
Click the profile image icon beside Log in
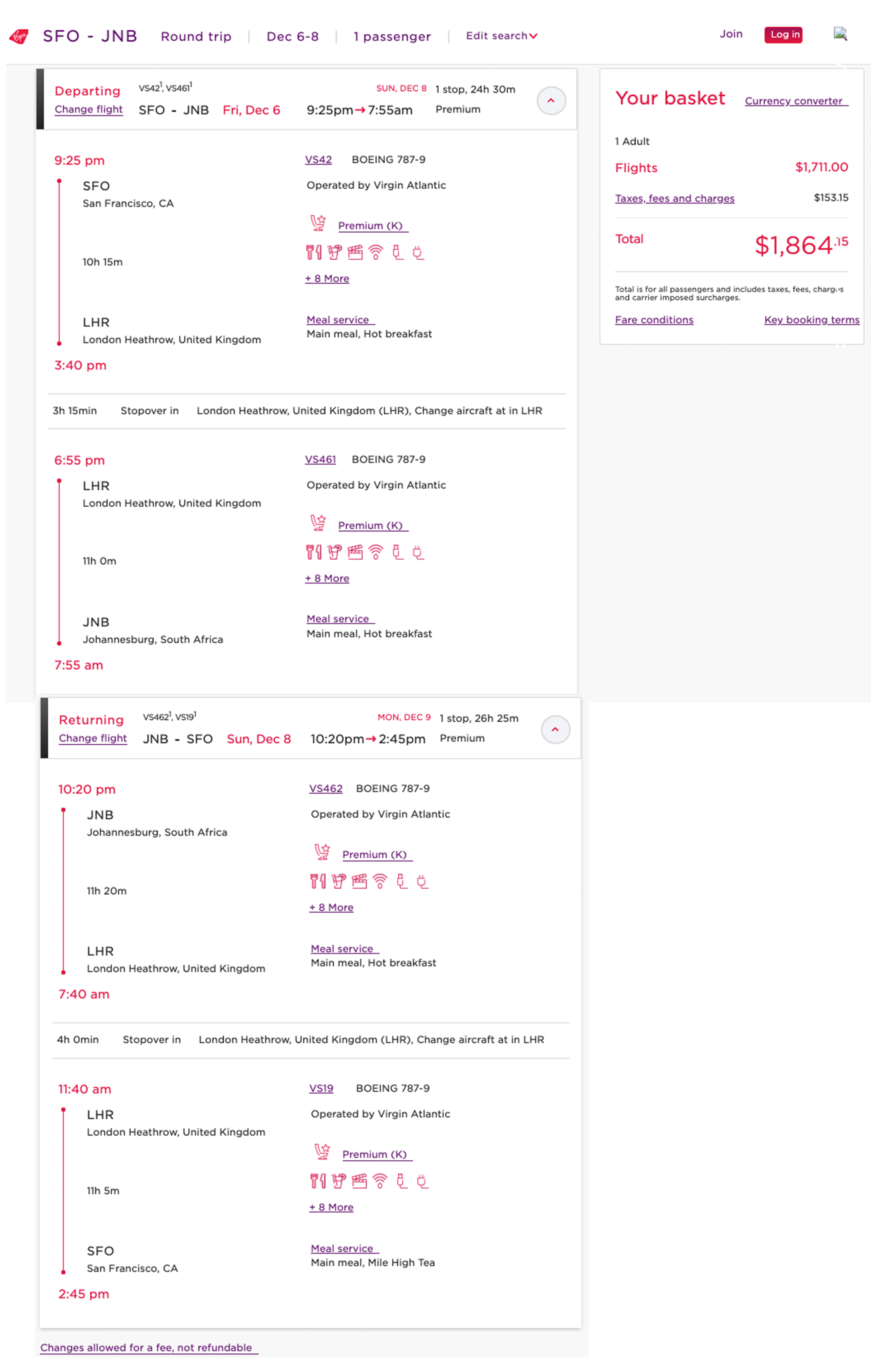tap(840, 34)
